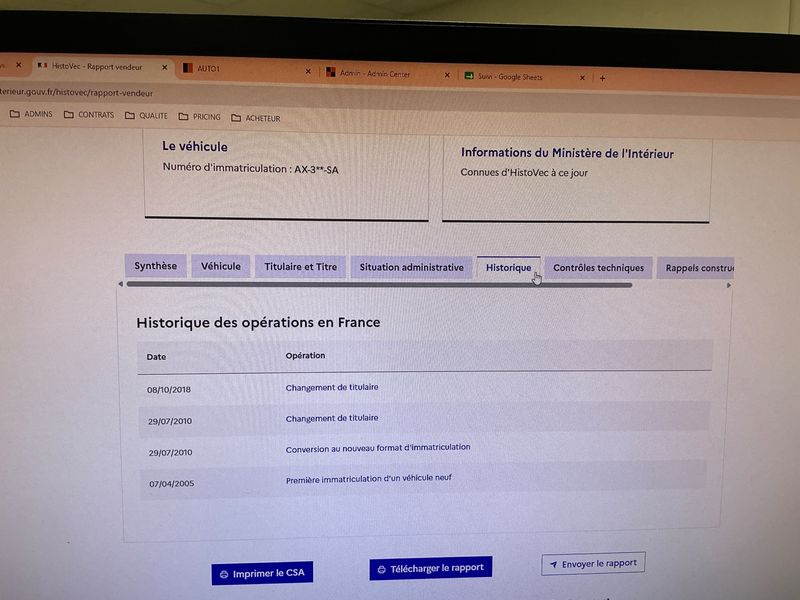Click the Envoyer le rapport button

pos(593,564)
